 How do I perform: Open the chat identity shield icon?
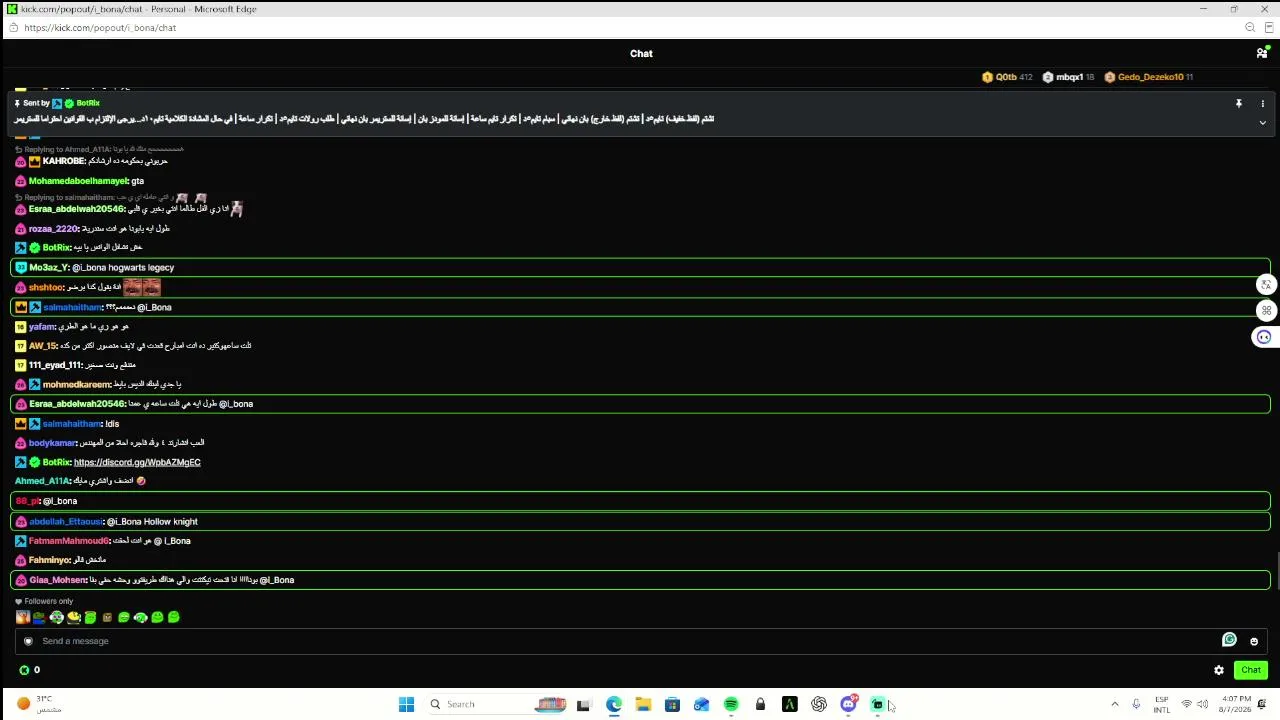click(28, 641)
